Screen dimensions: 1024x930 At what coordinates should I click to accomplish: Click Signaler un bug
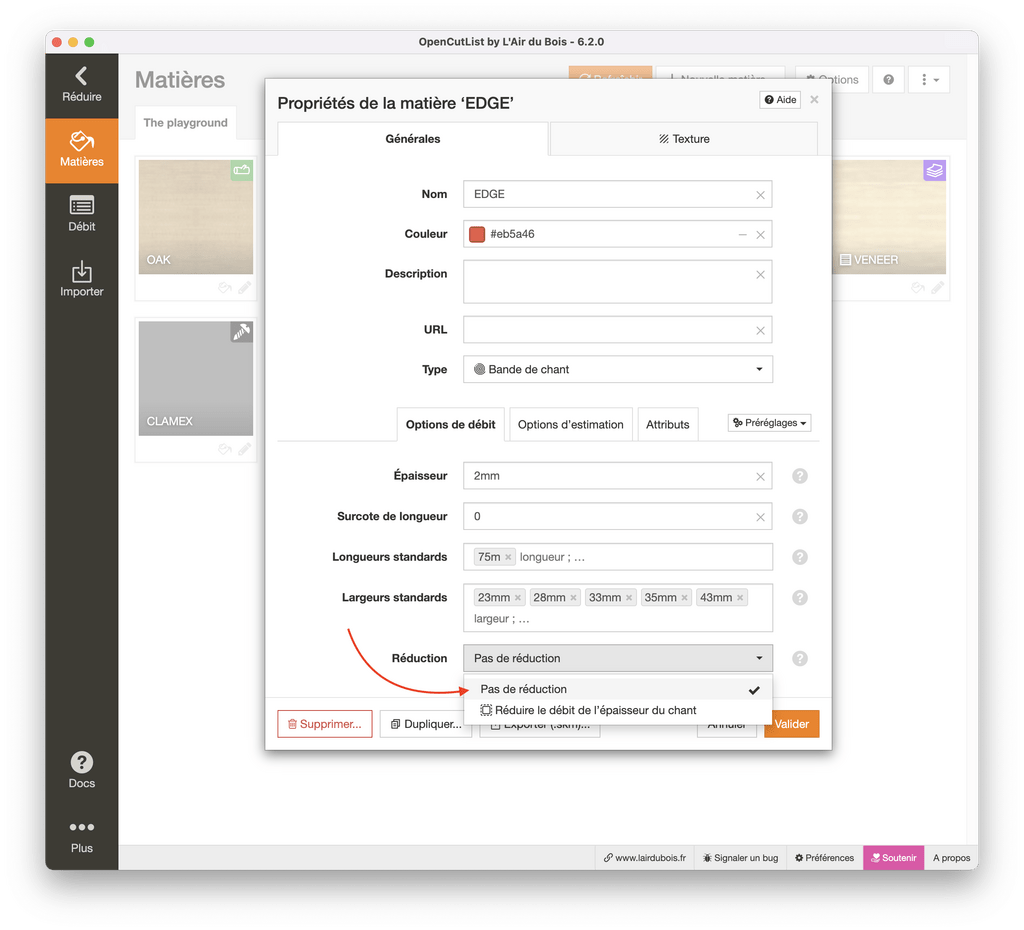740,858
